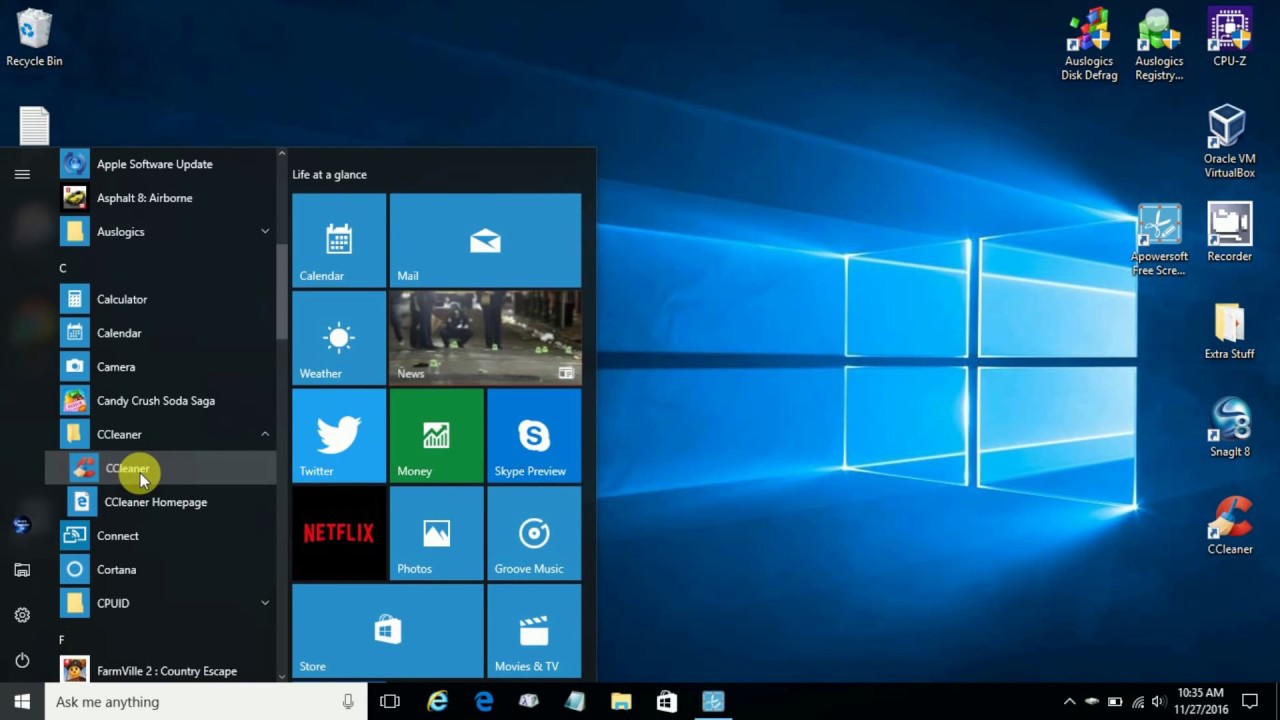Open the Money tile
1280x720 pixels.
click(x=437, y=435)
